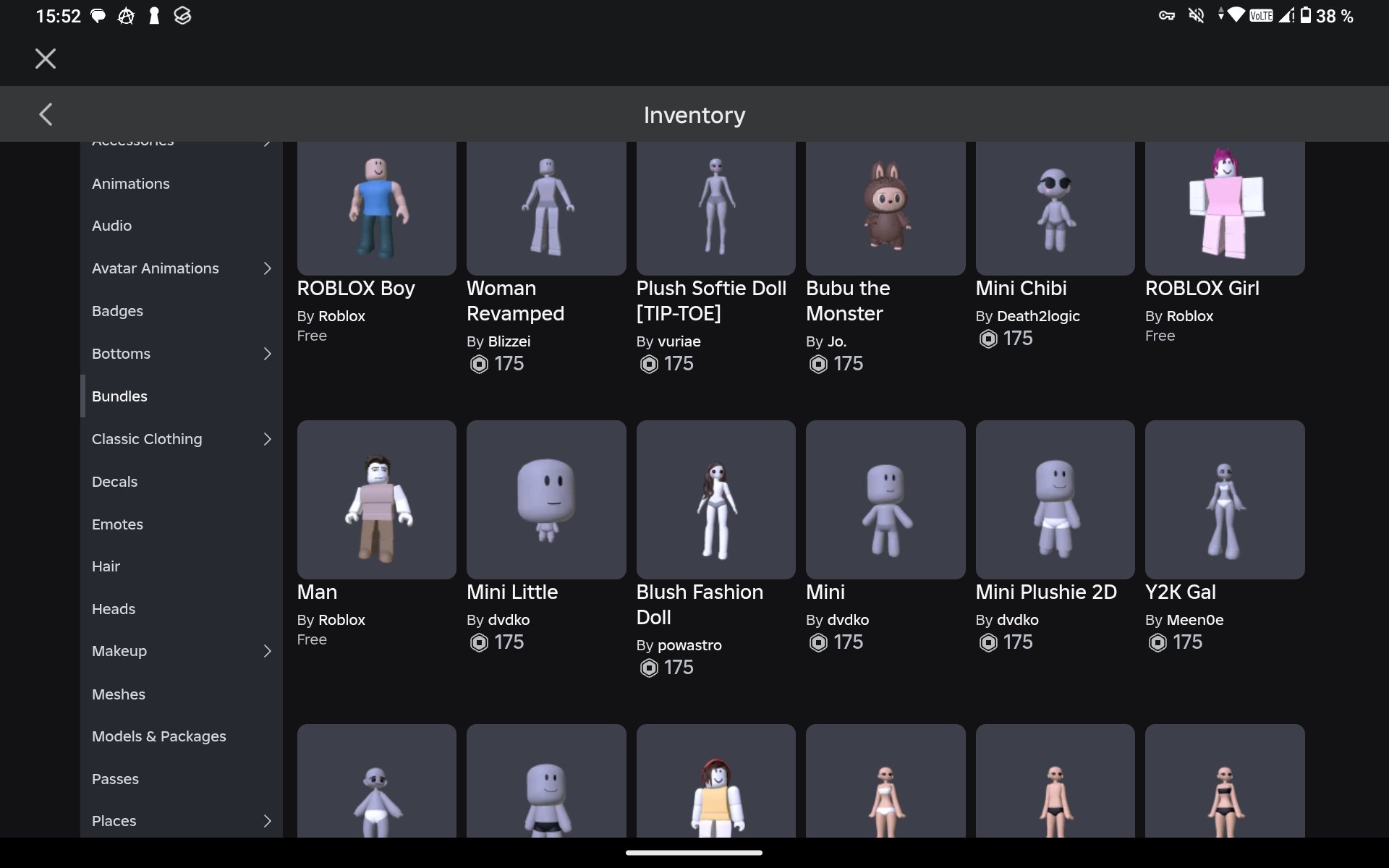This screenshot has width=1389, height=868.
Task: Expand the Makeup category chevron
Action: click(x=267, y=651)
